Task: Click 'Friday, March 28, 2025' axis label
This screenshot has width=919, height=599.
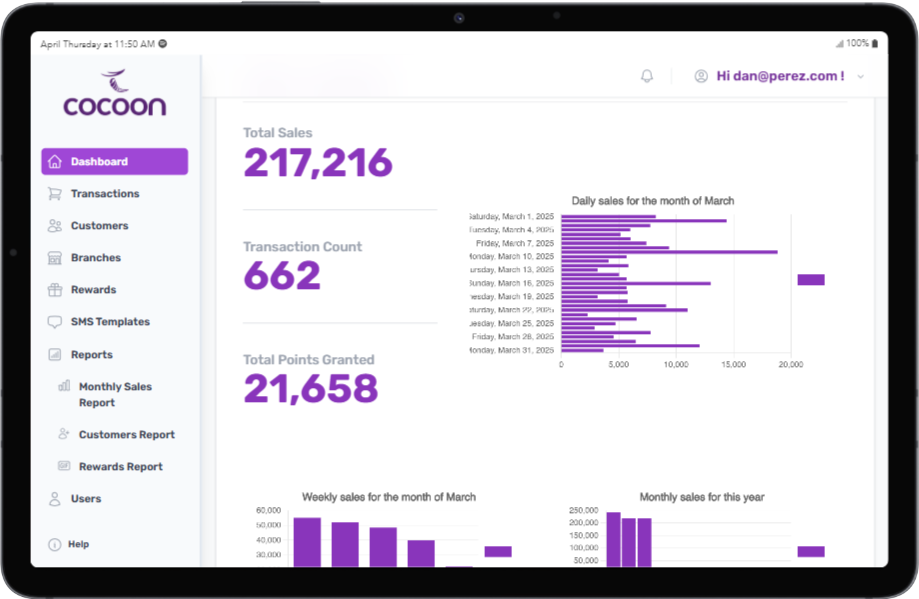Action: [x=513, y=336]
